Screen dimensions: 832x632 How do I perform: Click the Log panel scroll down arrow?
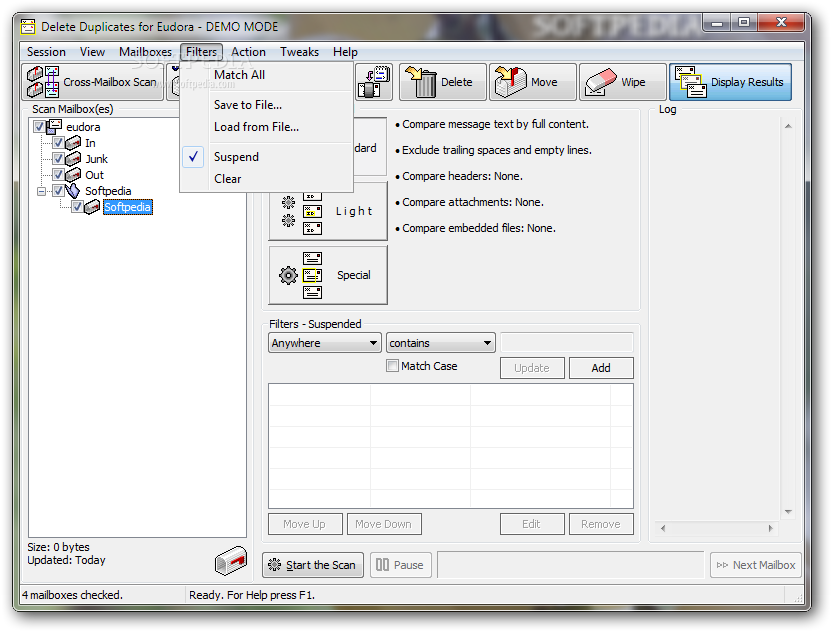click(788, 512)
